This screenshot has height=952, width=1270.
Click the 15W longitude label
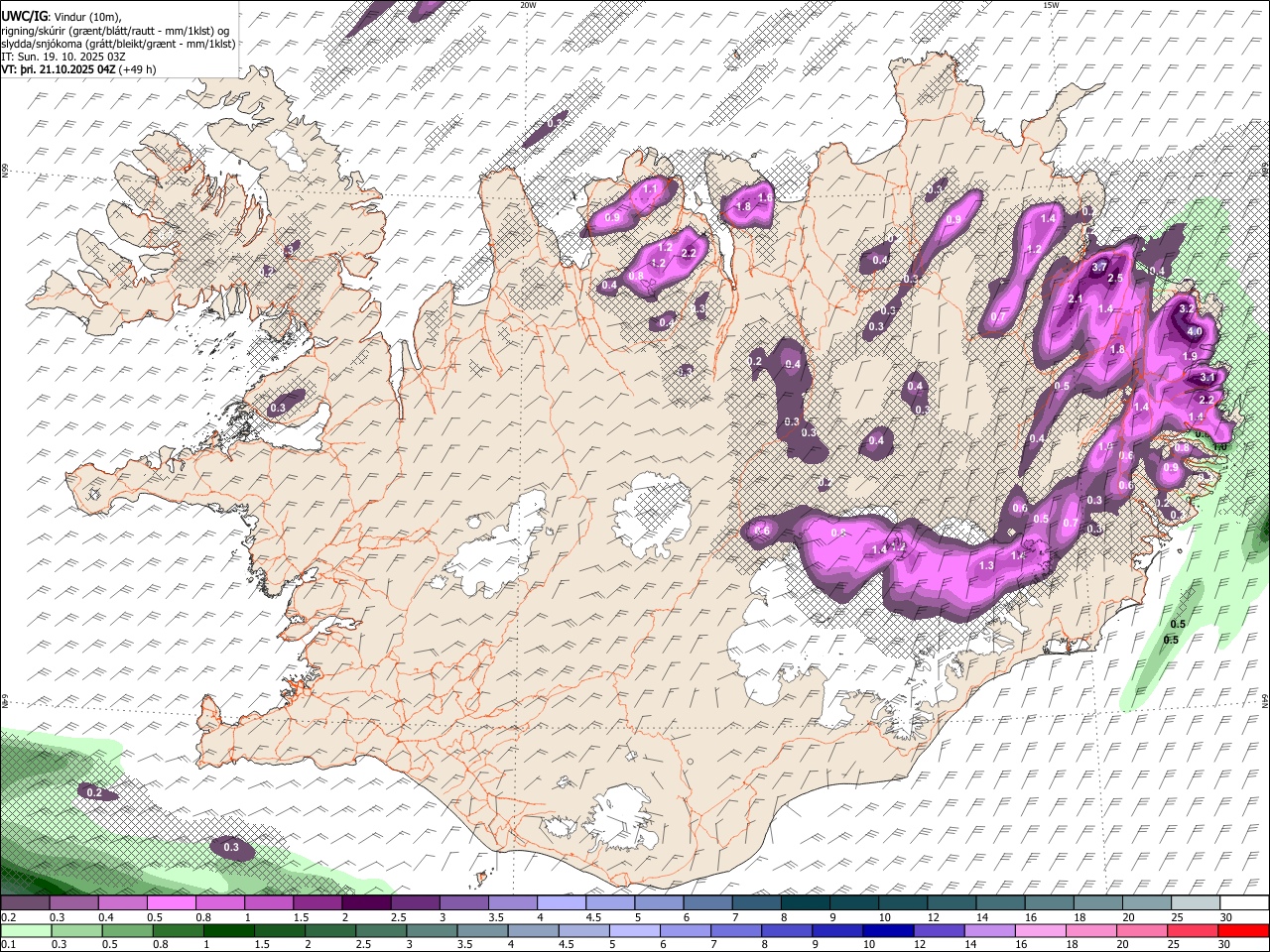click(x=1050, y=5)
